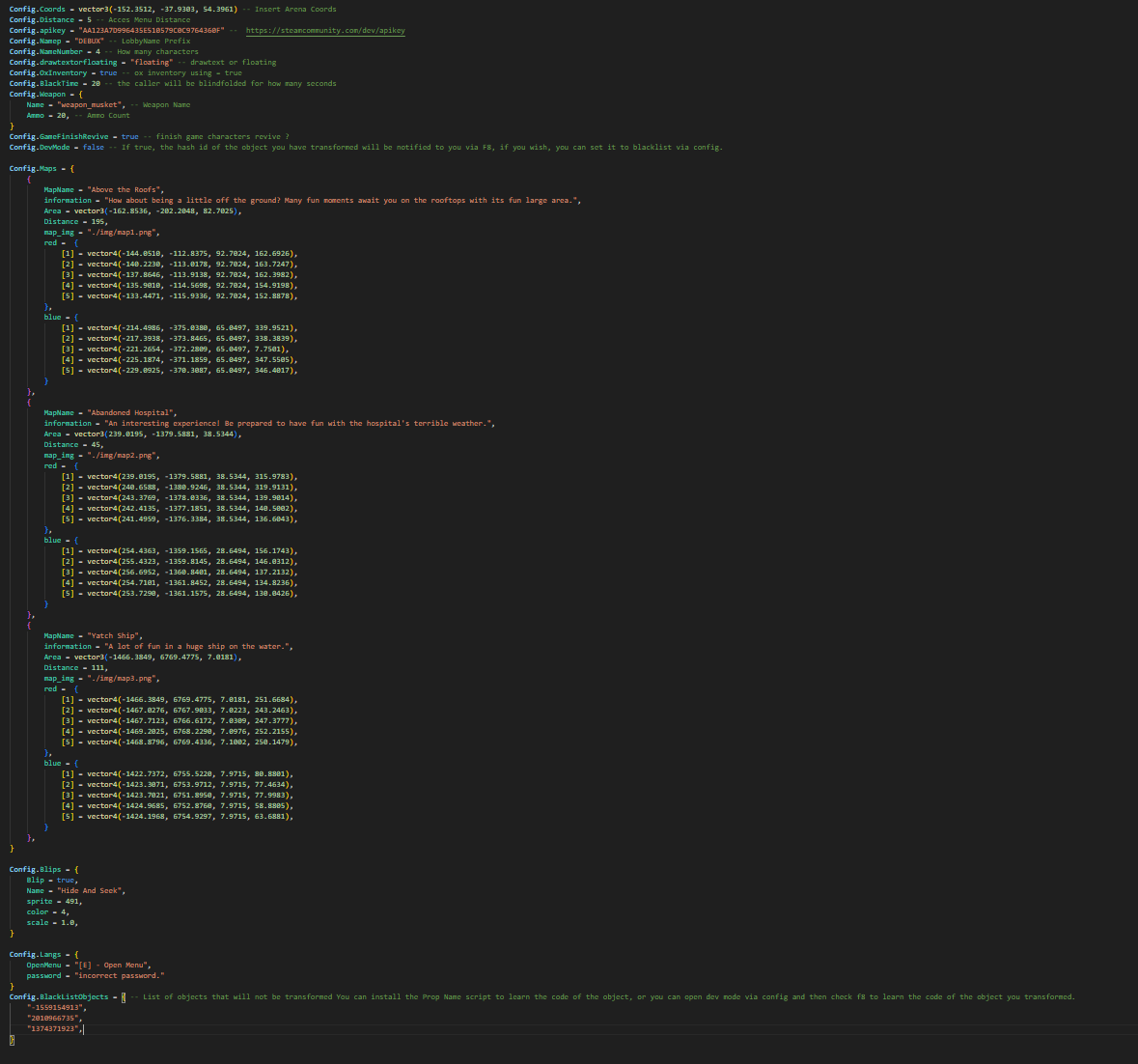Place cursor on Config.BlackTime value 20
This screenshot has width=1138, height=1064.
pos(96,84)
